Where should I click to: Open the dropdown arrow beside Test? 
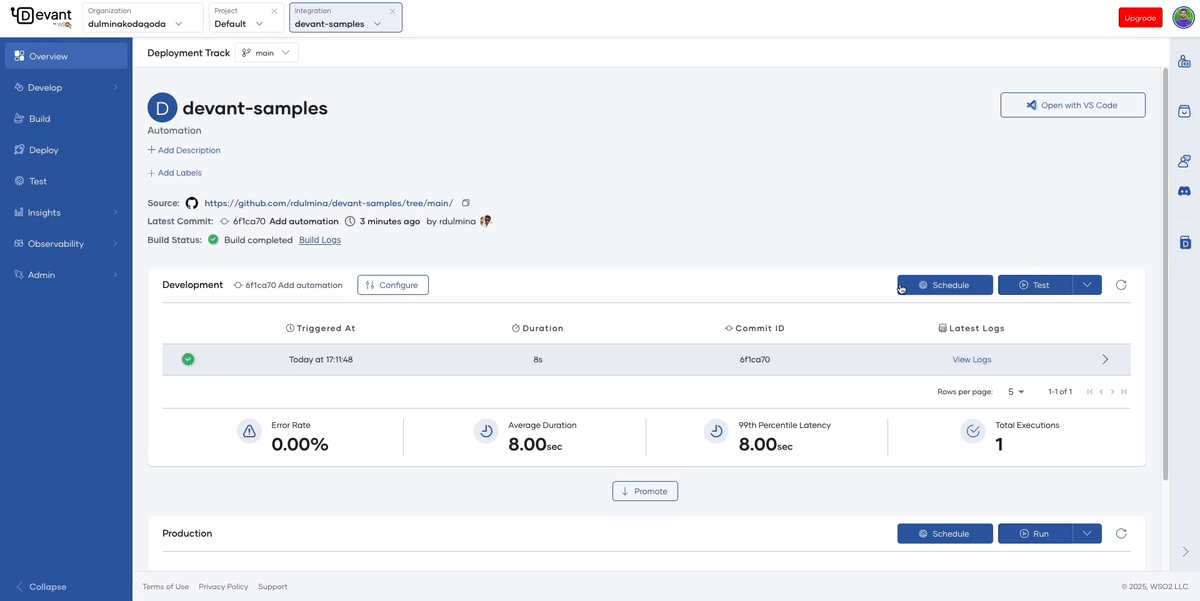pyautogui.click(x=1087, y=285)
